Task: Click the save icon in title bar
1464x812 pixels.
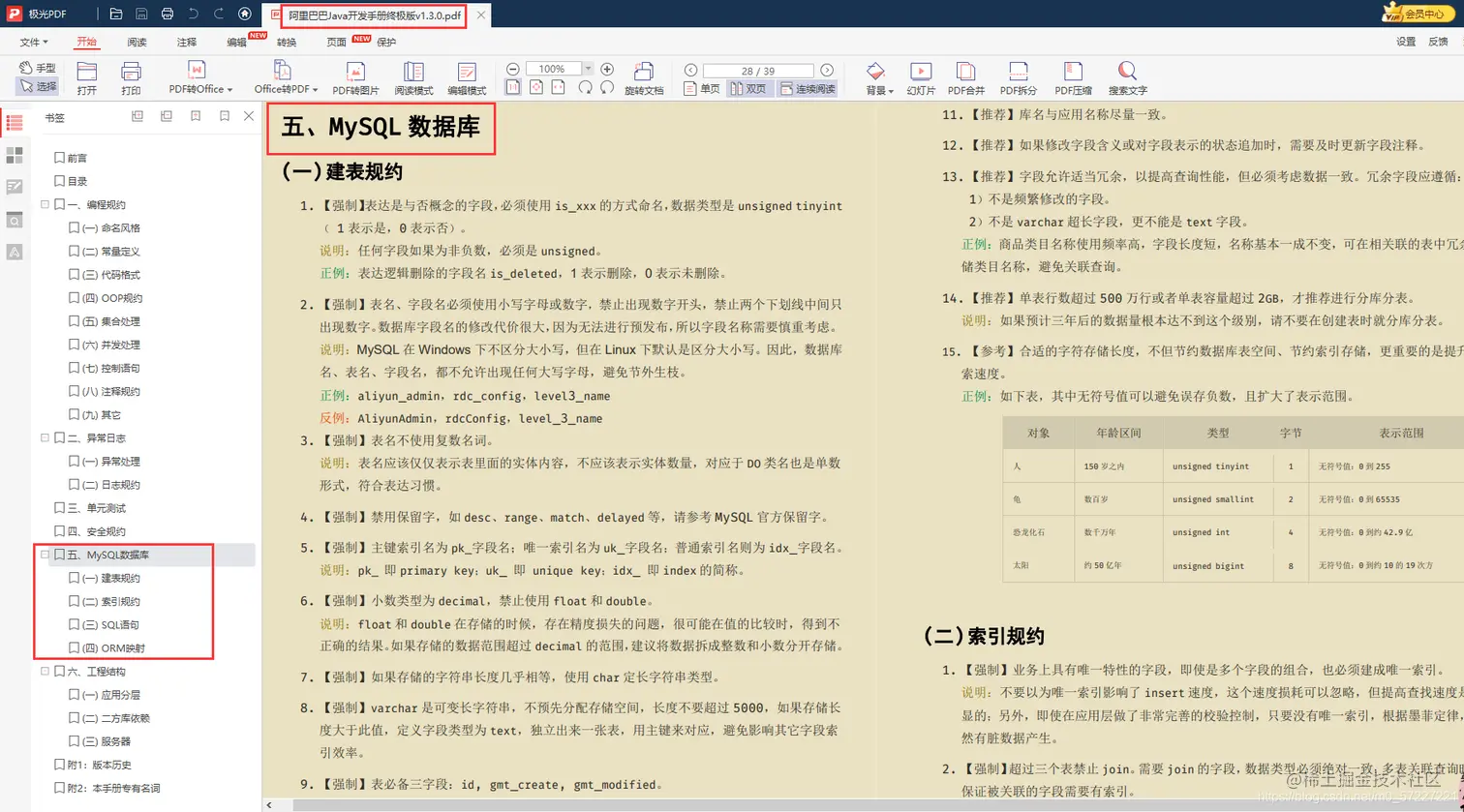Action: 142,15
